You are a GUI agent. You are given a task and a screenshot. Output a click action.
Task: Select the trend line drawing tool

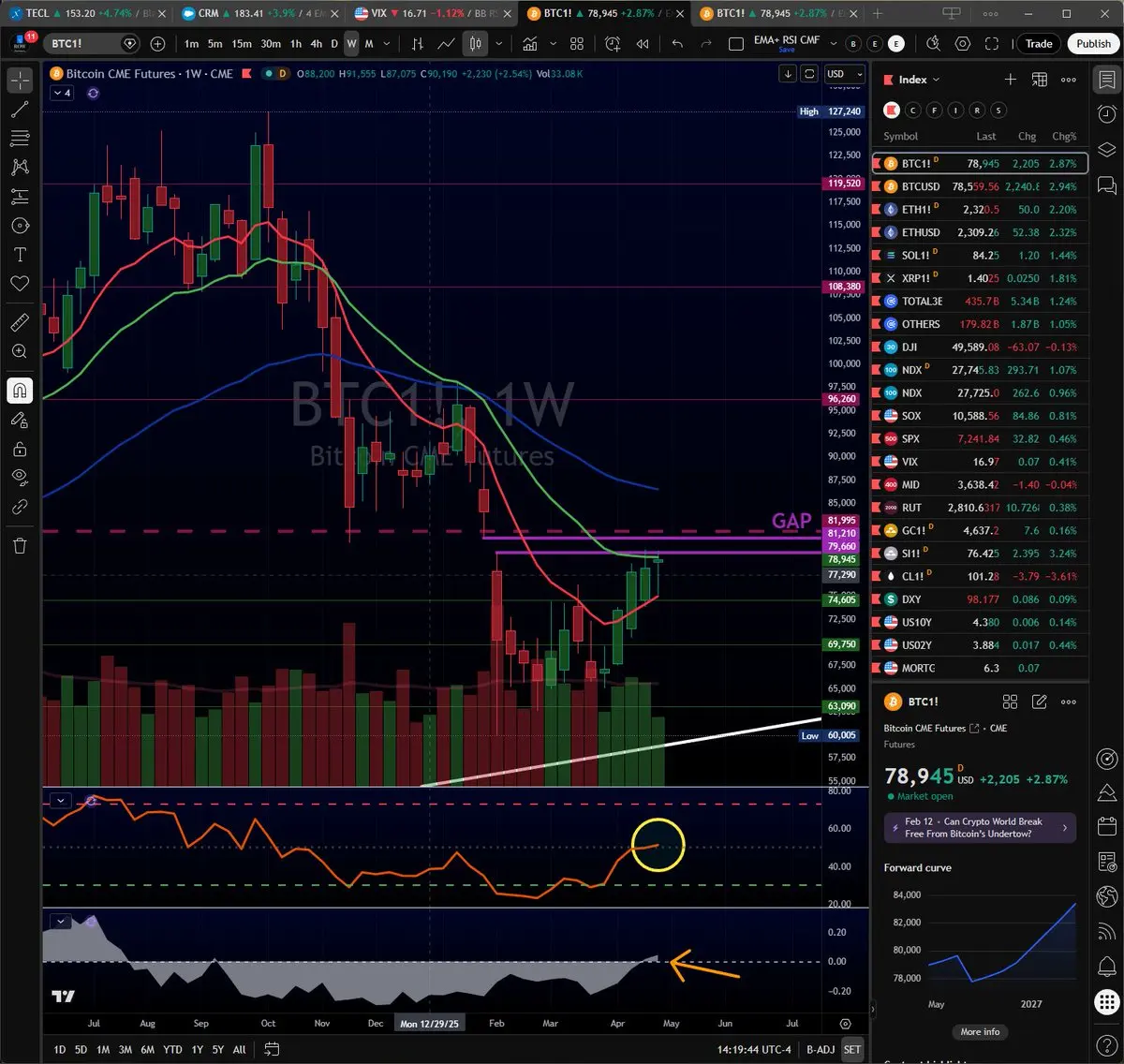click(20, 110)
